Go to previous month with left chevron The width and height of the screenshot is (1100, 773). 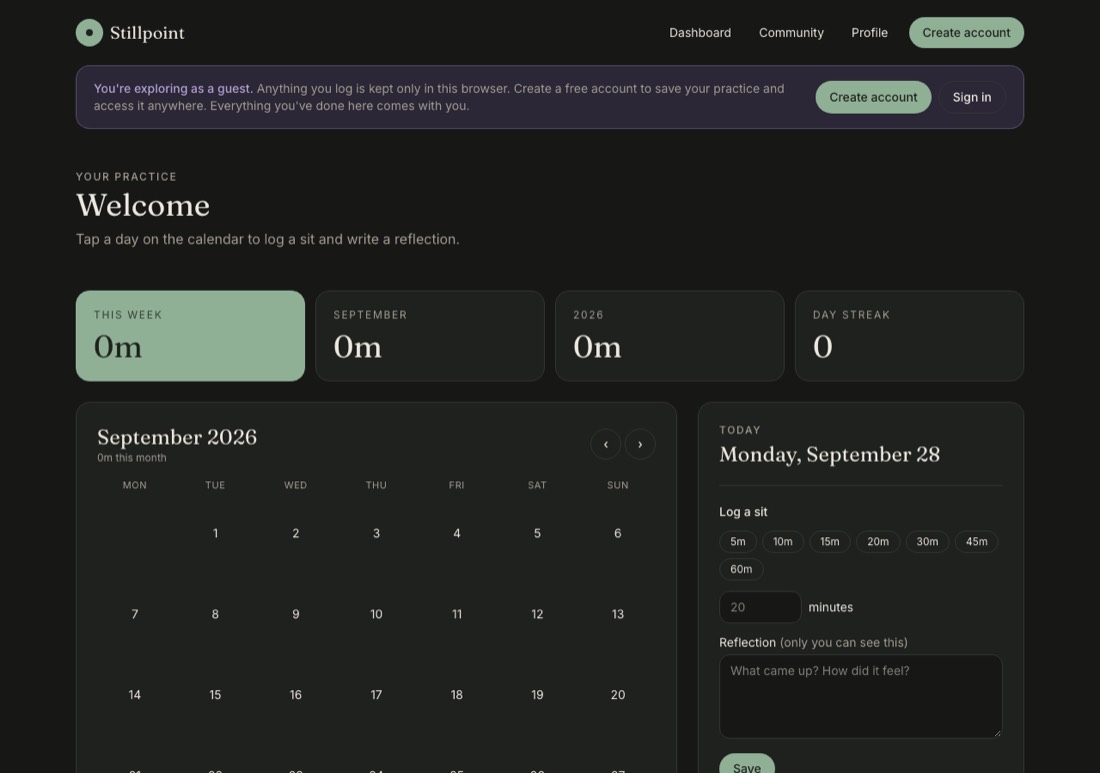coord(605,444)
